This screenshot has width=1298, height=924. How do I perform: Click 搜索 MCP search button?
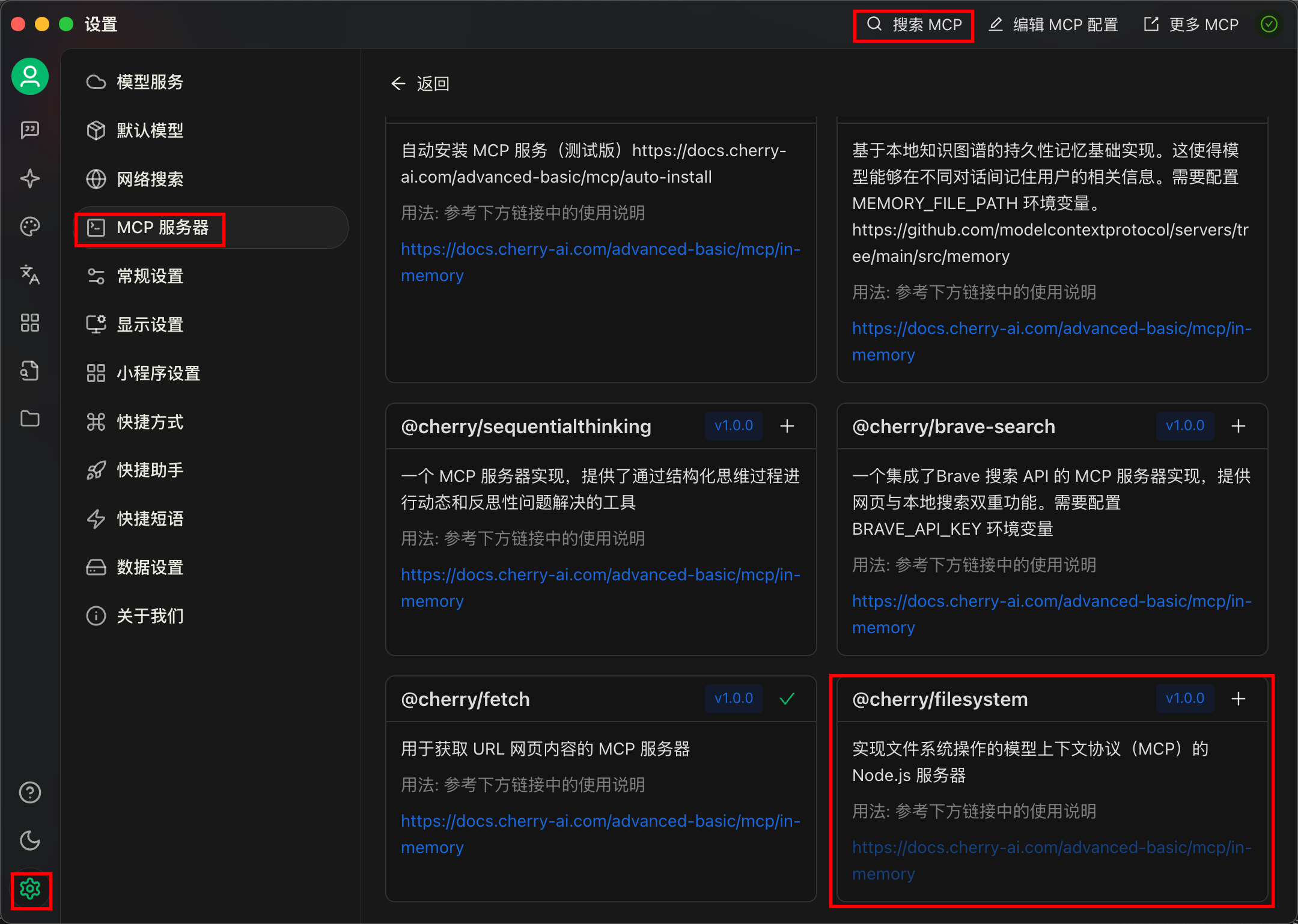point(914,25)
